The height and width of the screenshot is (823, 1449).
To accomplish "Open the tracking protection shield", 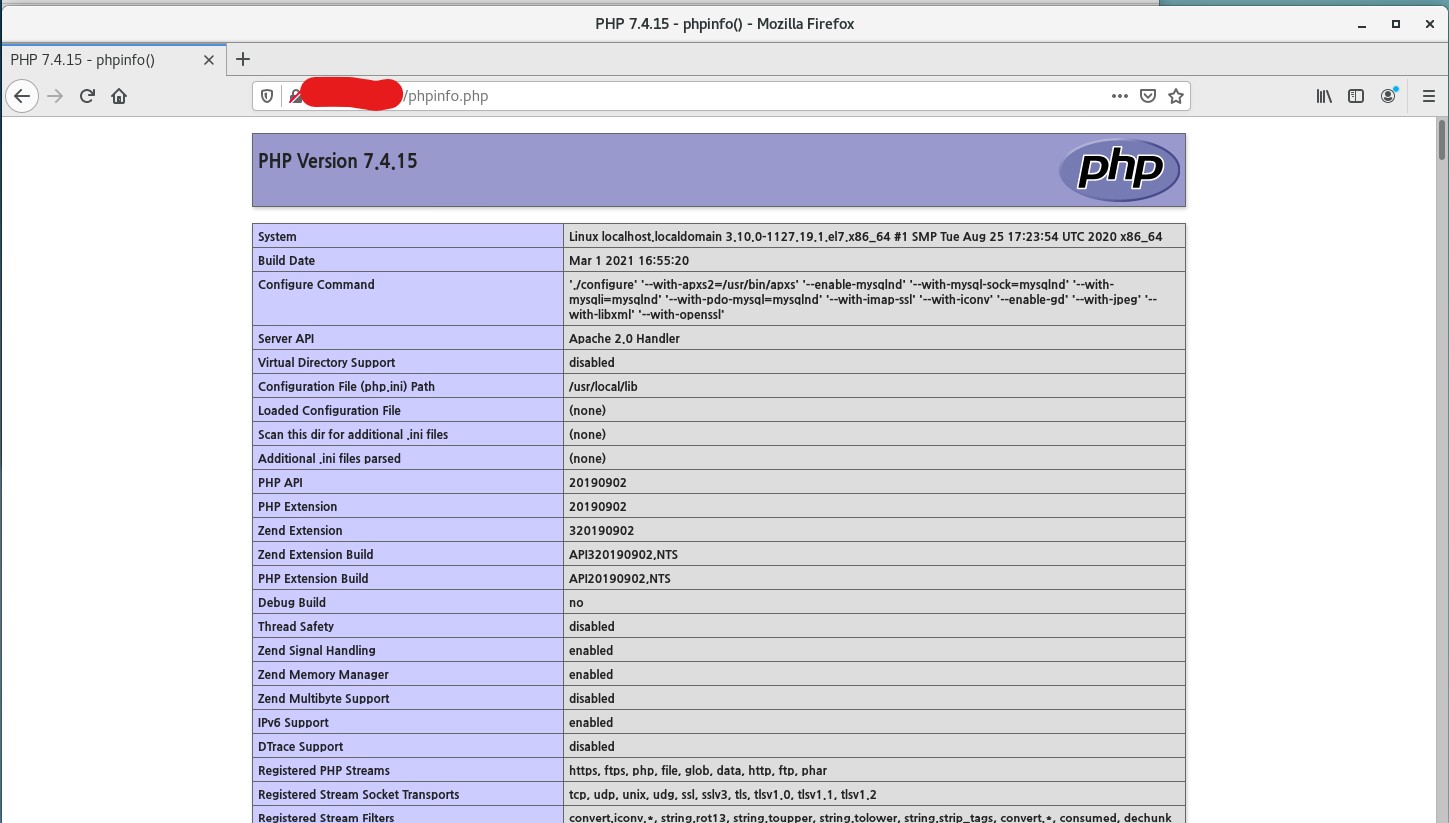I will point(267,96).
